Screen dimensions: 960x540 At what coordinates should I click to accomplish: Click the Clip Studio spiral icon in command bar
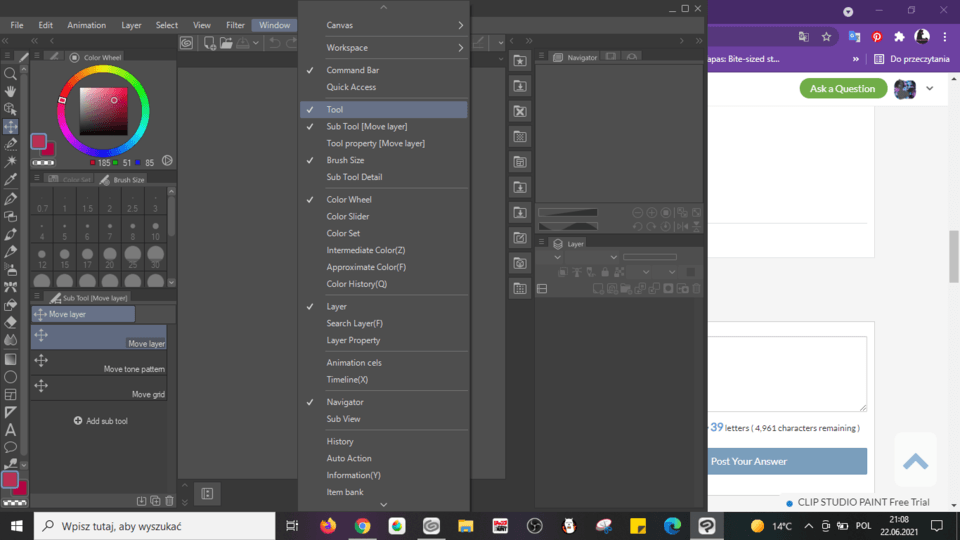[x=186, y=42]
